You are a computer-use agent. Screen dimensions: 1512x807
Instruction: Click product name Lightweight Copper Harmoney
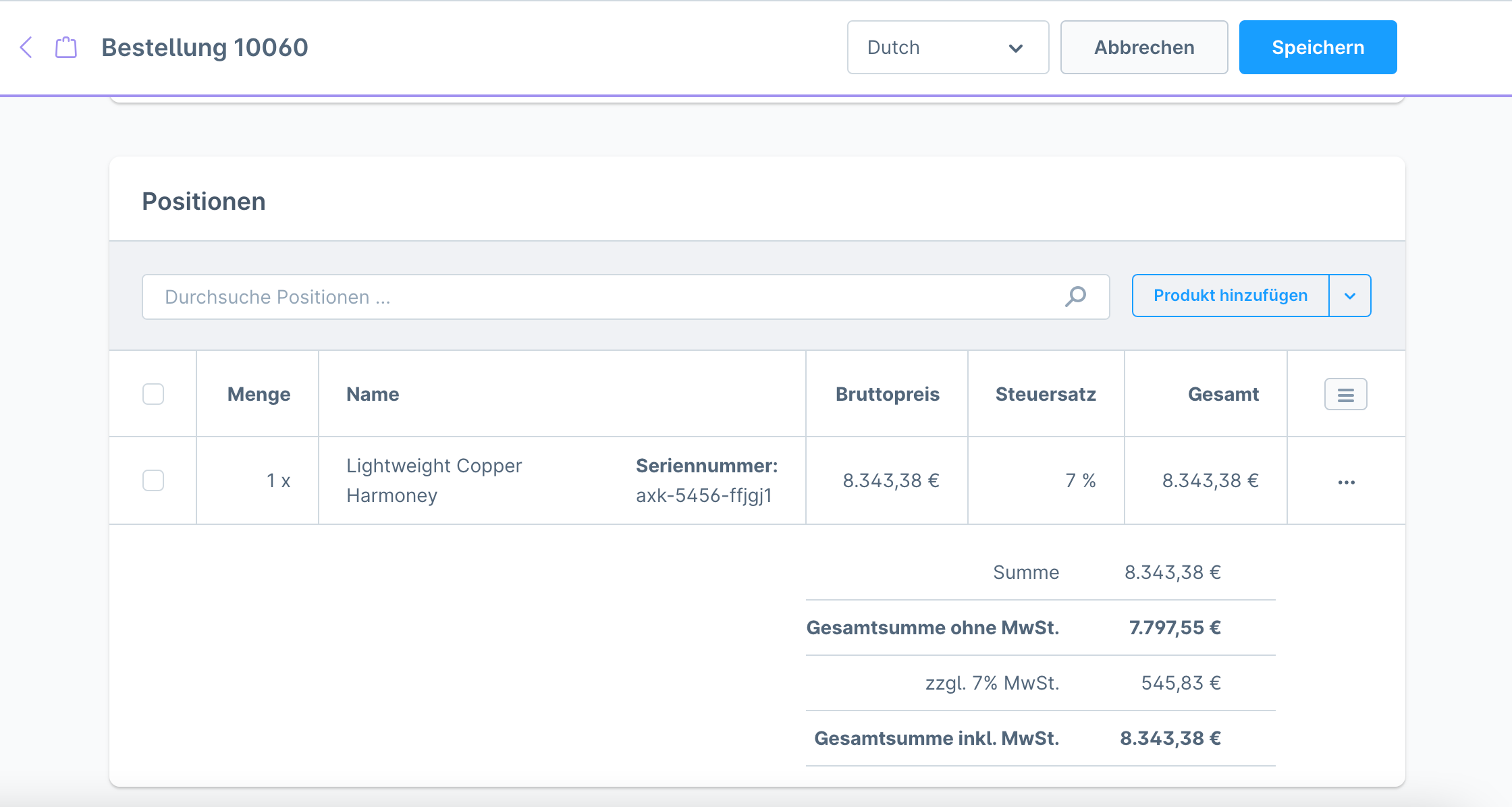pos(434,480)
